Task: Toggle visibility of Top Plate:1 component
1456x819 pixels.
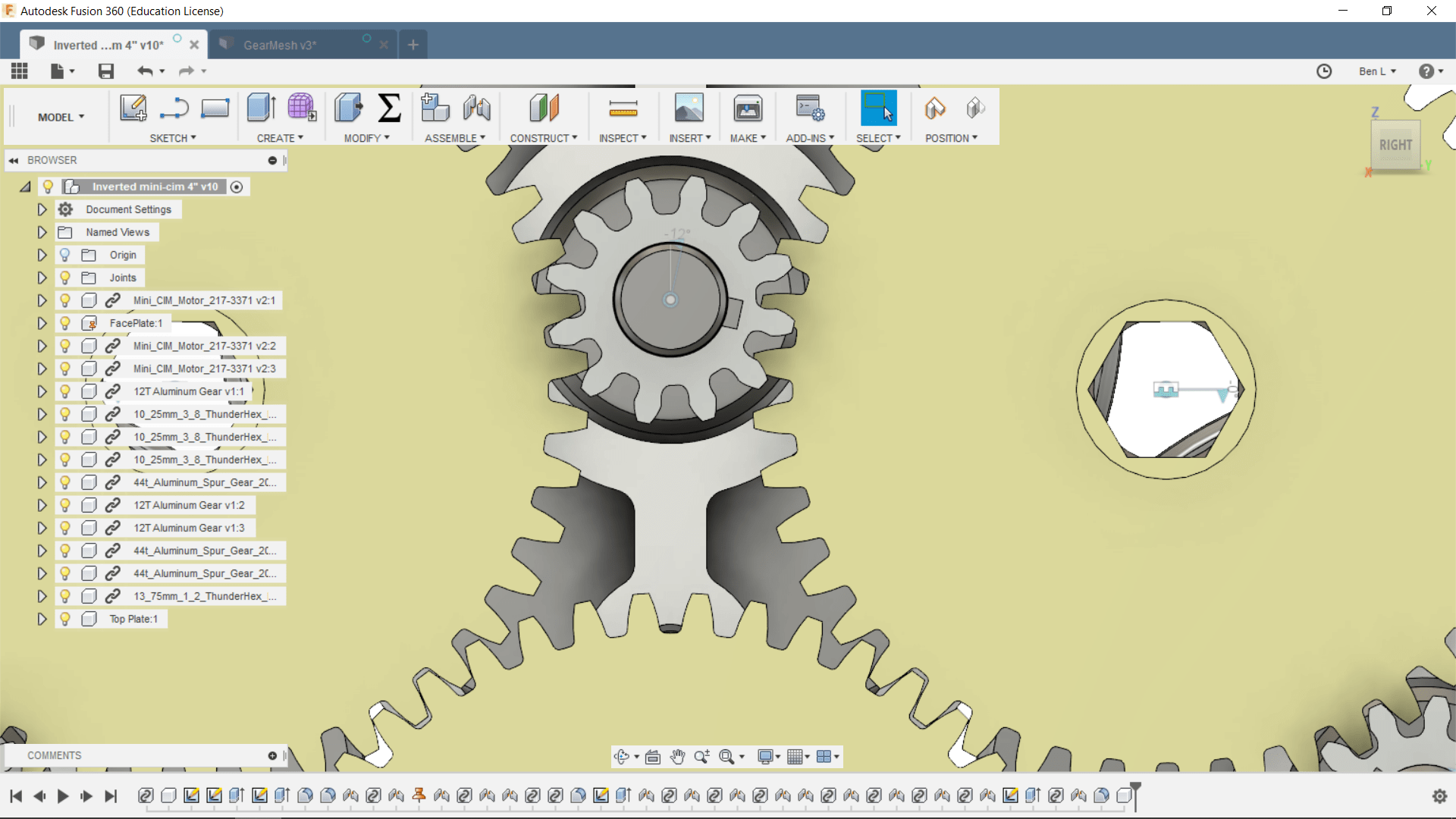Action: (x=65, y=619)
